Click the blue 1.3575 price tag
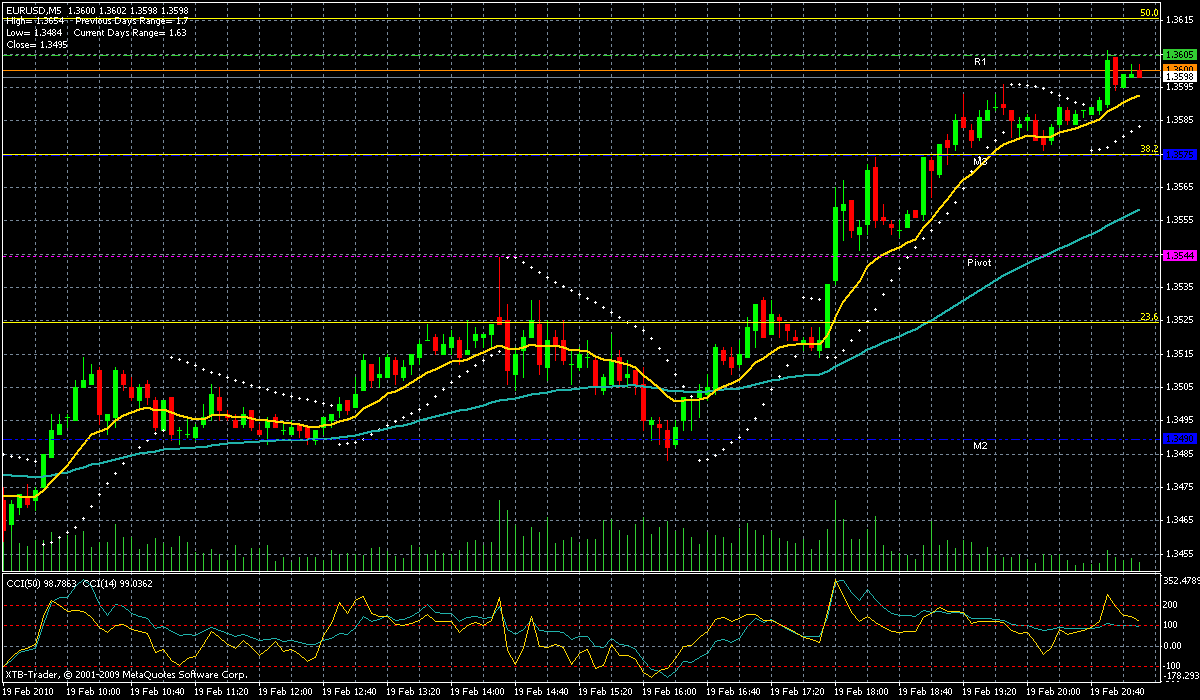1200x700 pixels. point(1180,154)
